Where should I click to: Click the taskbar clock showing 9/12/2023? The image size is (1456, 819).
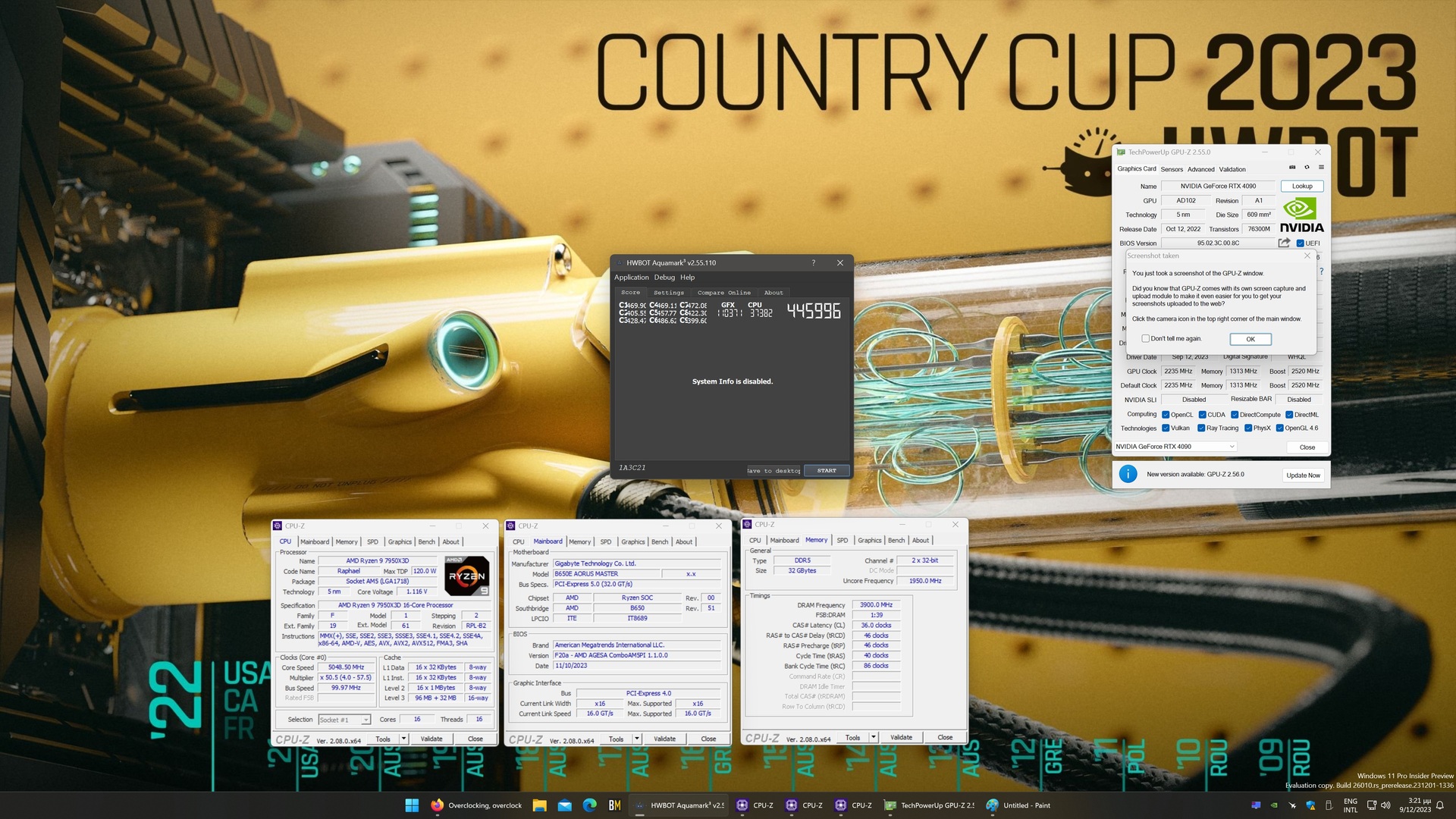coord(1414,805)
